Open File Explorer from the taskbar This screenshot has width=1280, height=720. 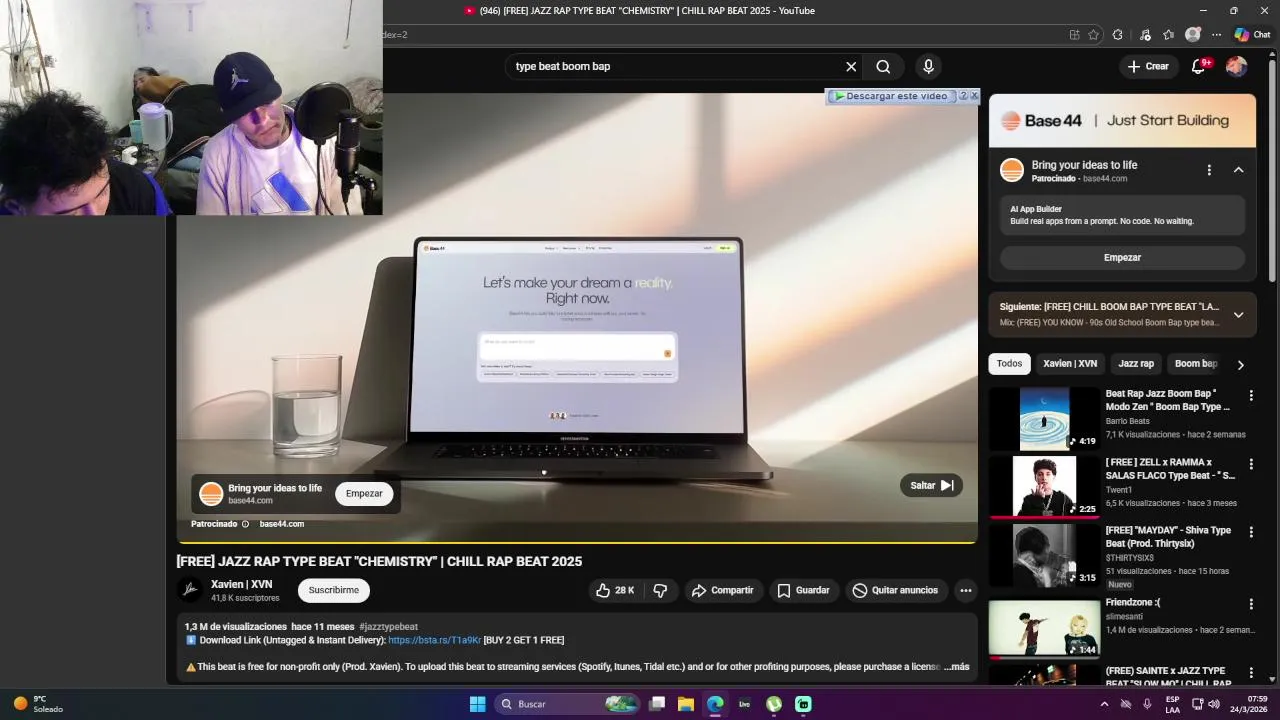click(685, 704)
